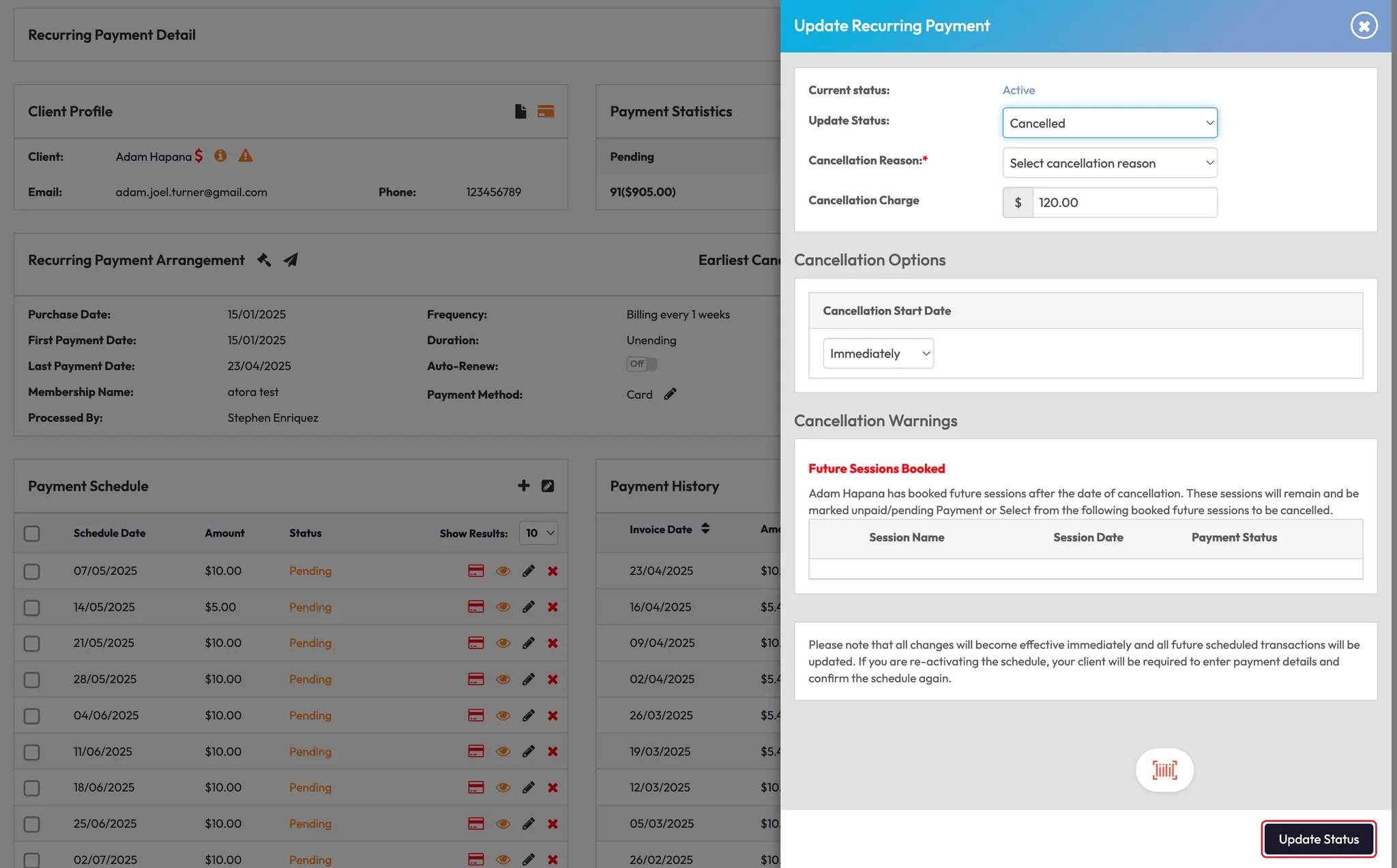Click the plus icon in Payment Schedule
The width and height of the screenshot is (1397, 868).
pos(524,485)
